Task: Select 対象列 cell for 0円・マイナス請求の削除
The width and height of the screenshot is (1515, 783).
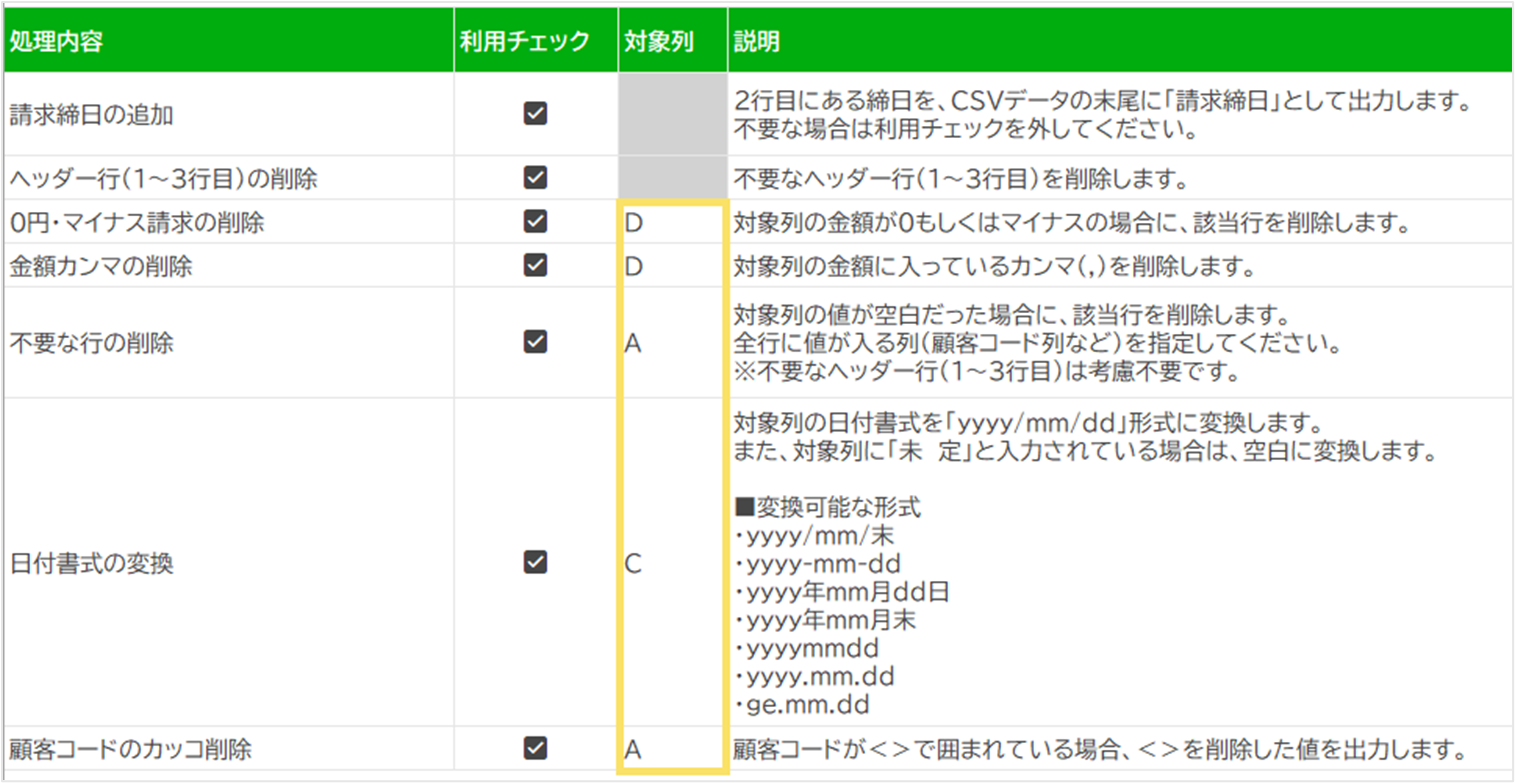Action: [671, 222]
